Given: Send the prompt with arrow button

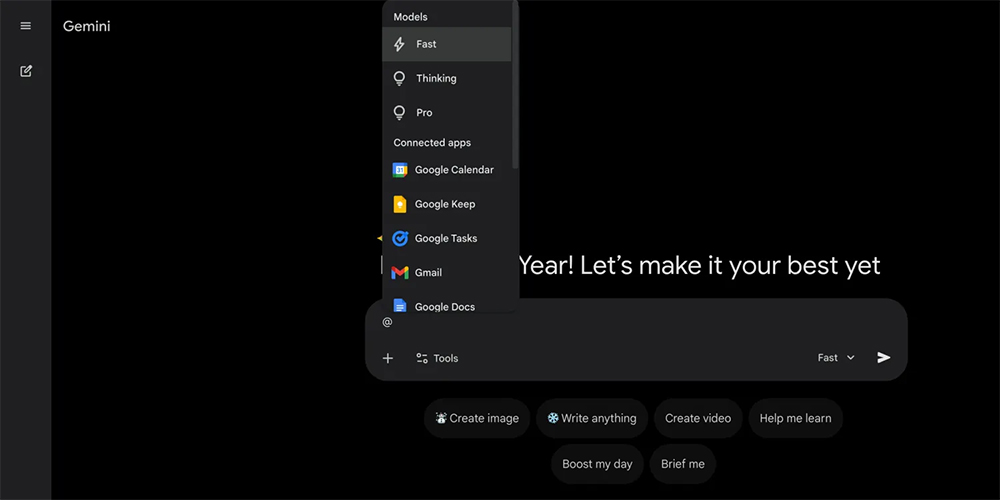Looking at the screenshot, I should (883, 358).
